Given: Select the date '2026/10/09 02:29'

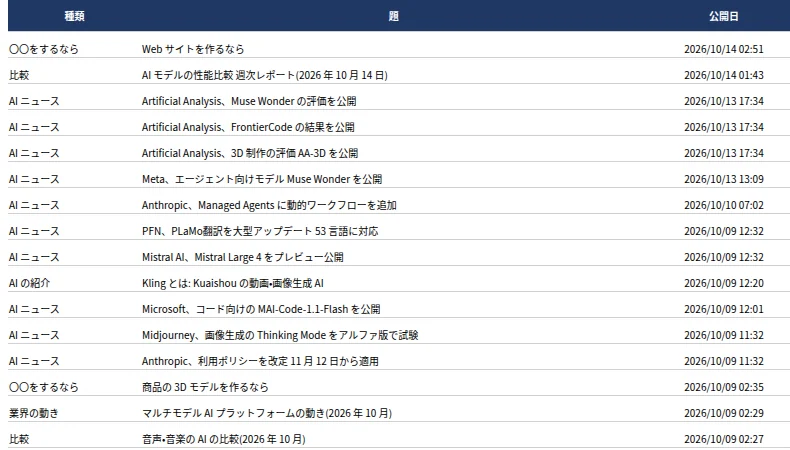Looking at the screenshot, I should click(x=723, y=413).
